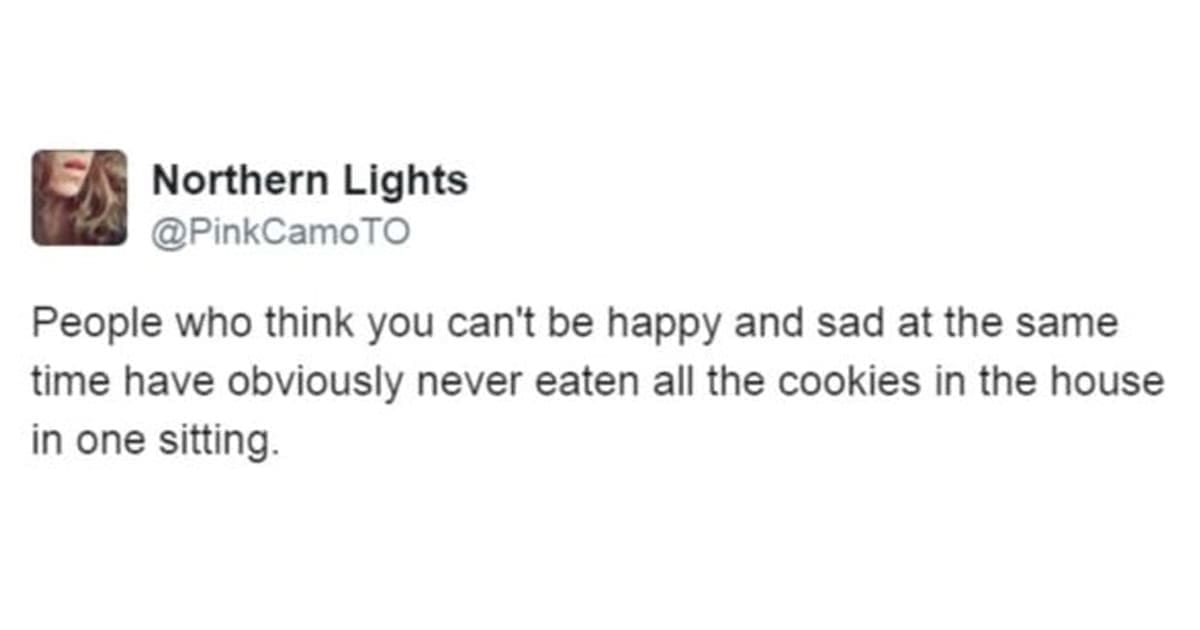Click the @PinkCamoTO handle
Screen dimensions: 1200x630
280,233
